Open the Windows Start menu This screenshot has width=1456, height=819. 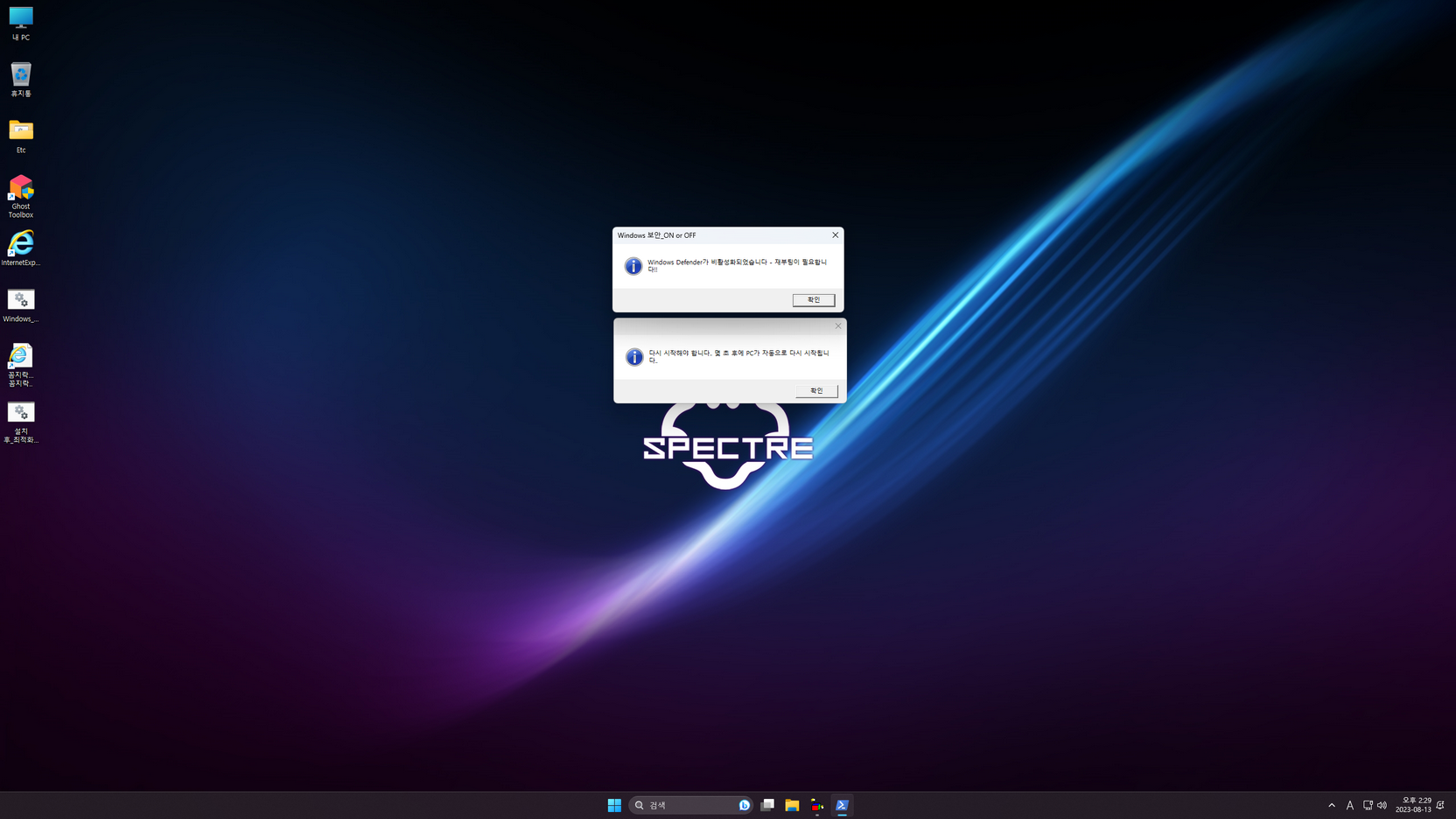(x=614, y=805)
